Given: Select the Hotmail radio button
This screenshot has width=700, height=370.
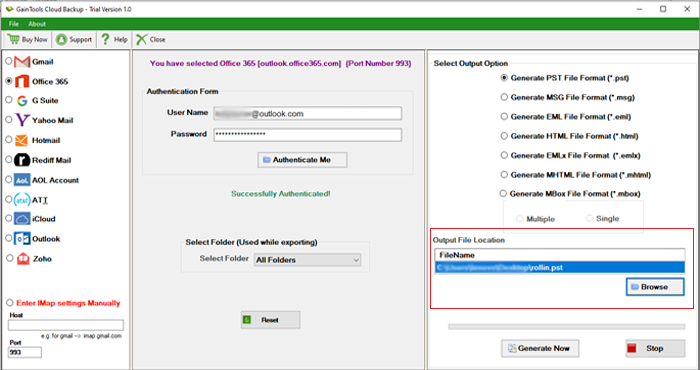Looking at the screenshot, I should (x=8, y=140).
